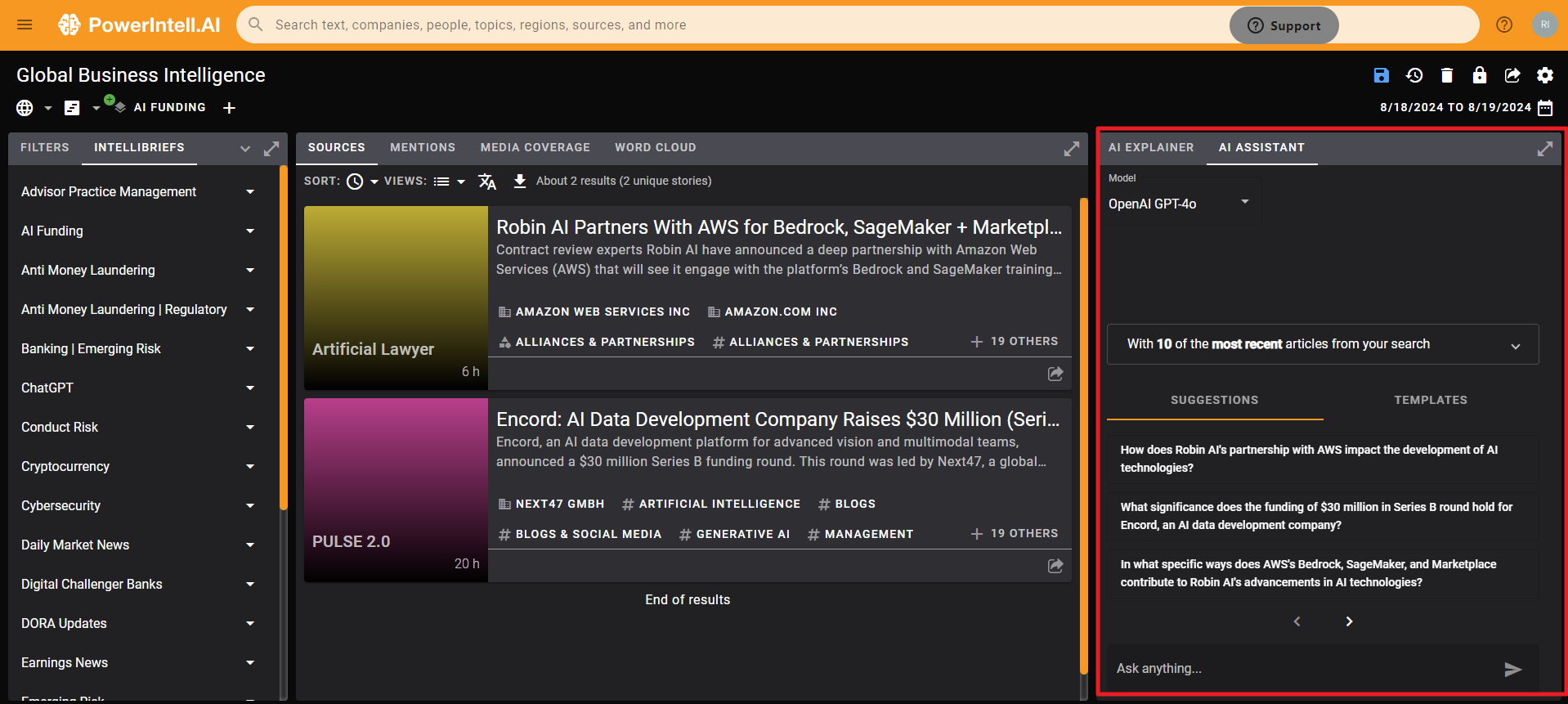Open the sort clock dropdown
The image size is (1568, 704).
[362, 182]
